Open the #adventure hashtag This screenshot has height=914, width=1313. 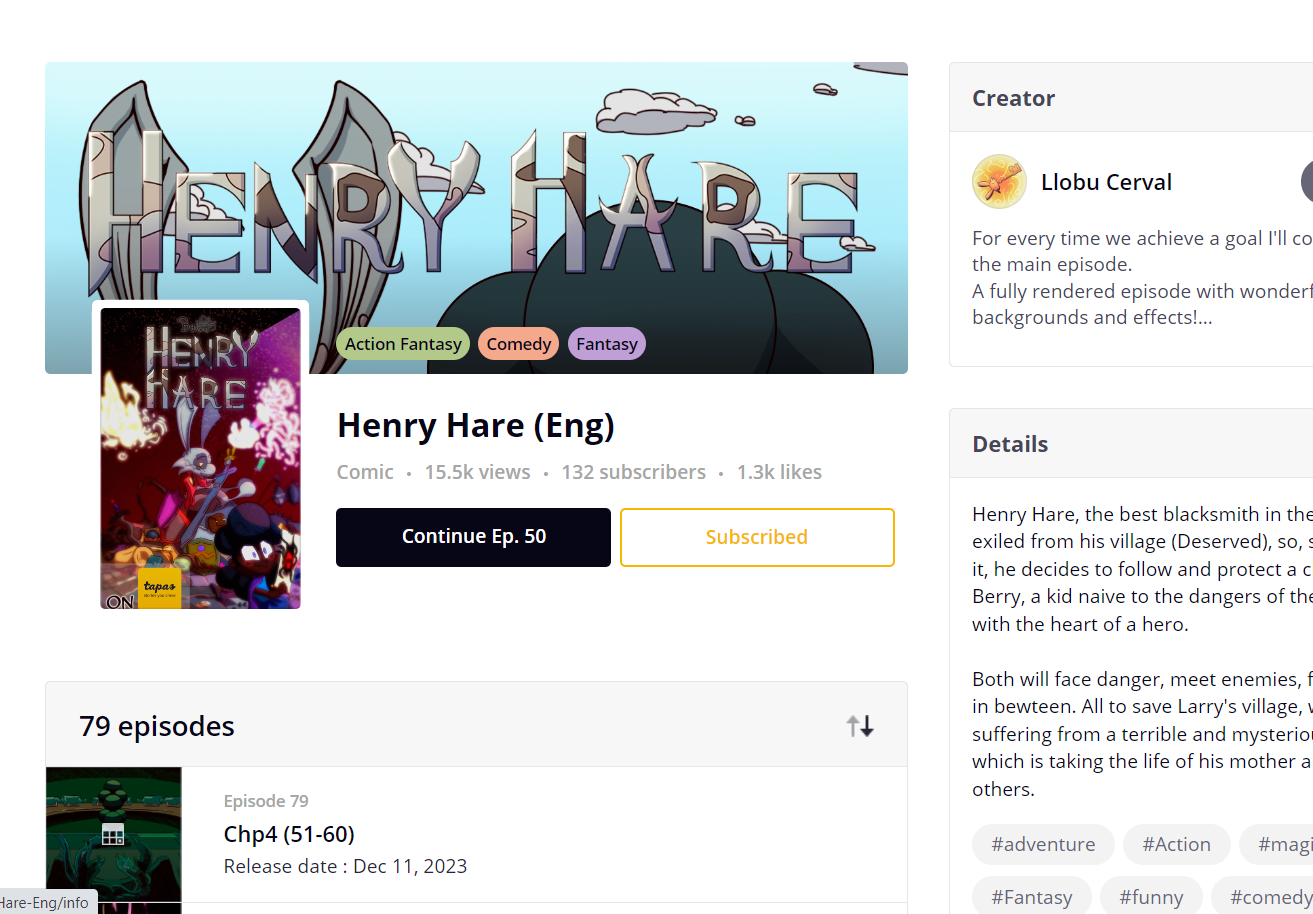click(1043, 844)
